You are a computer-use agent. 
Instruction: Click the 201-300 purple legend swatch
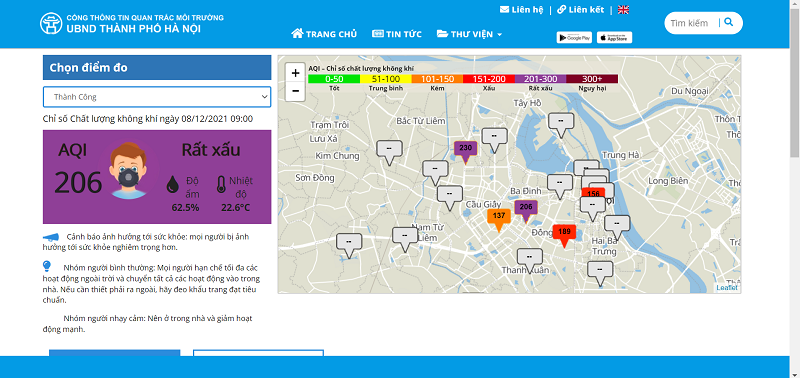point(540,79)
